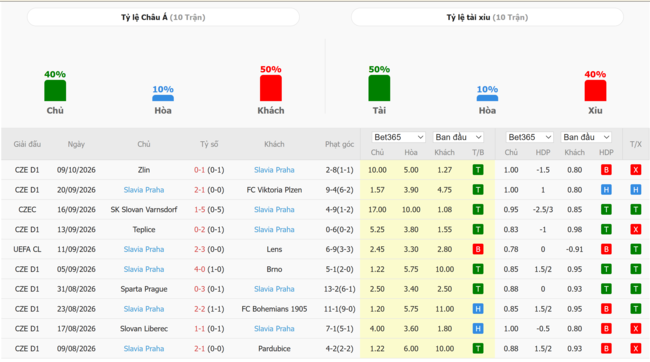
Task: Open Slavia Praha link in Sparta Prague row
Action: [274, 289]
